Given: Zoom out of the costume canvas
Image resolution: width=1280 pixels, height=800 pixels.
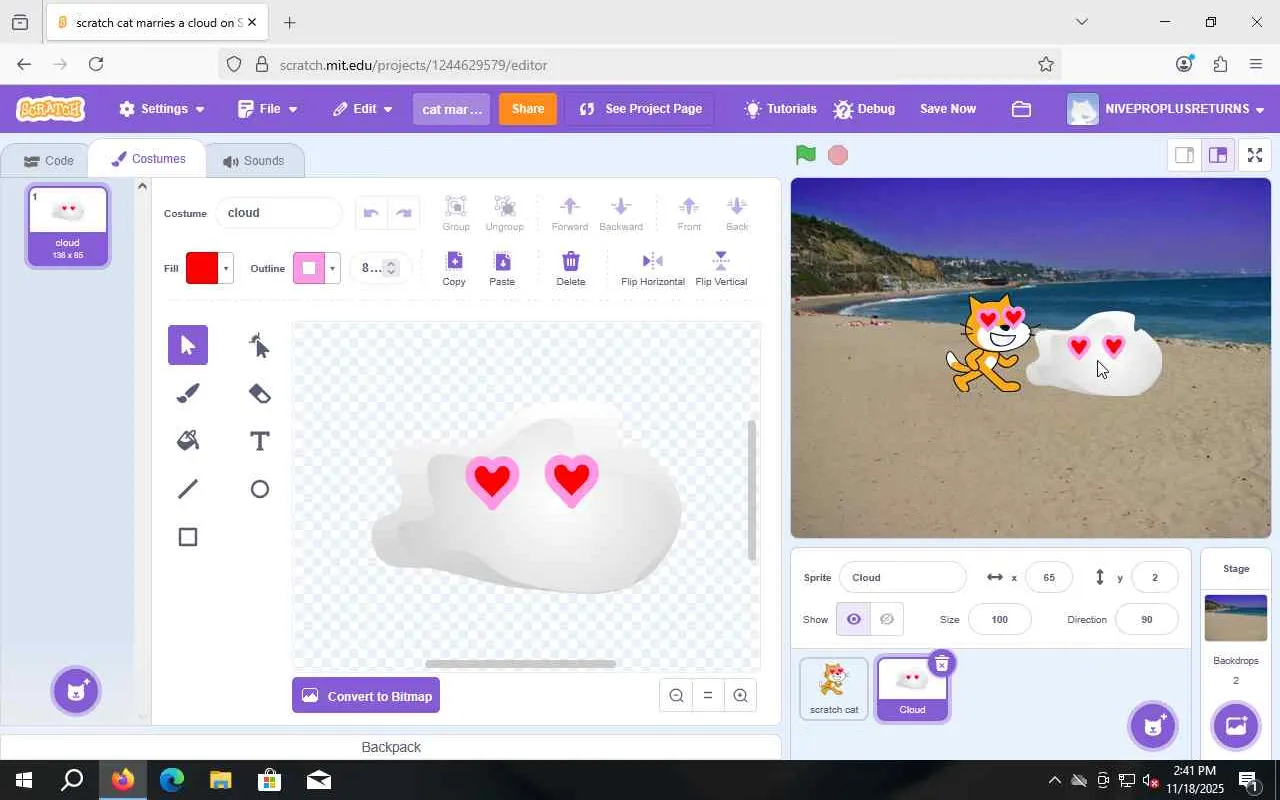Looking at the screenshot, I should point(677,696).
